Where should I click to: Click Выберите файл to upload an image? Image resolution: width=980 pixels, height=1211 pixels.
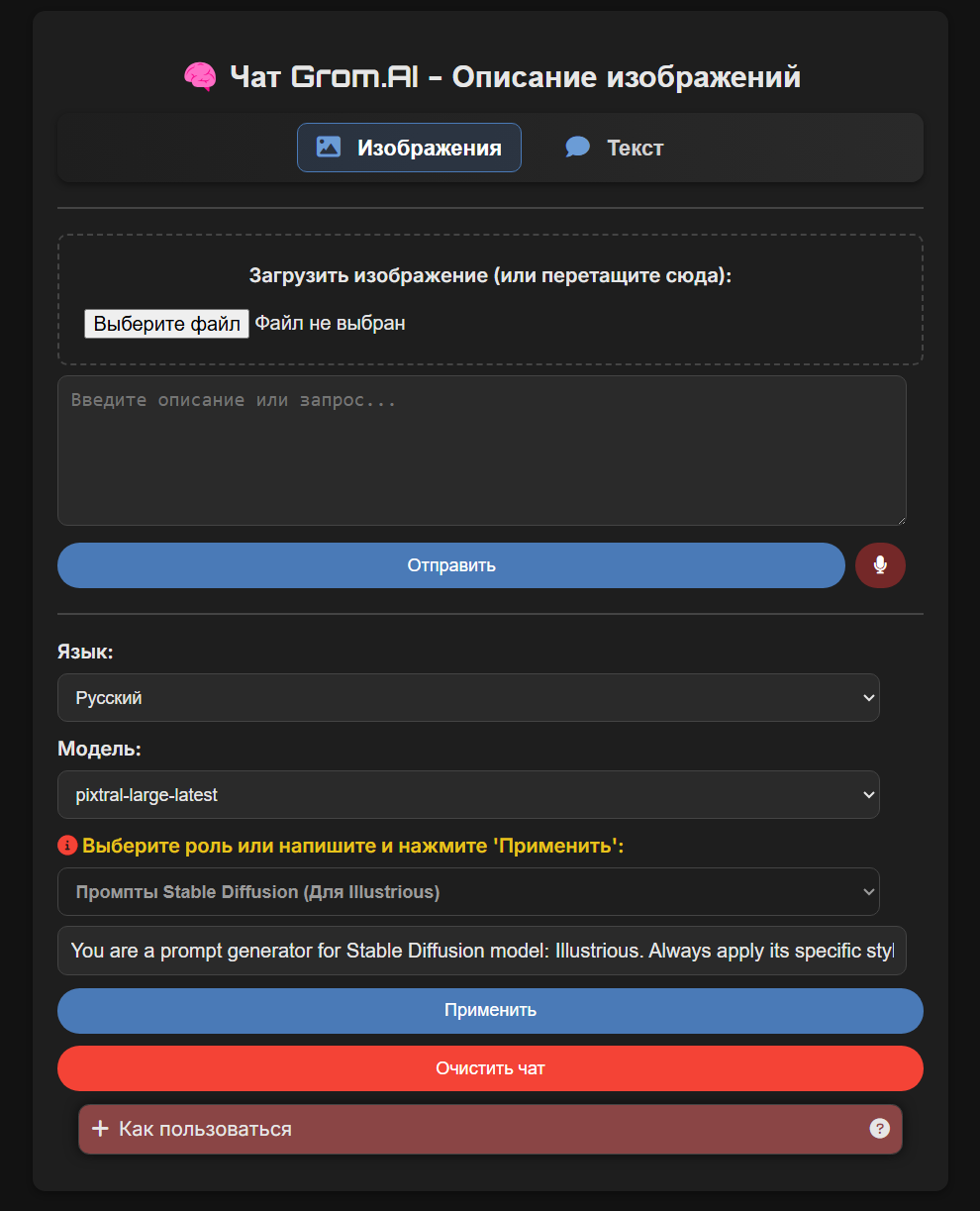click(166, 323)
